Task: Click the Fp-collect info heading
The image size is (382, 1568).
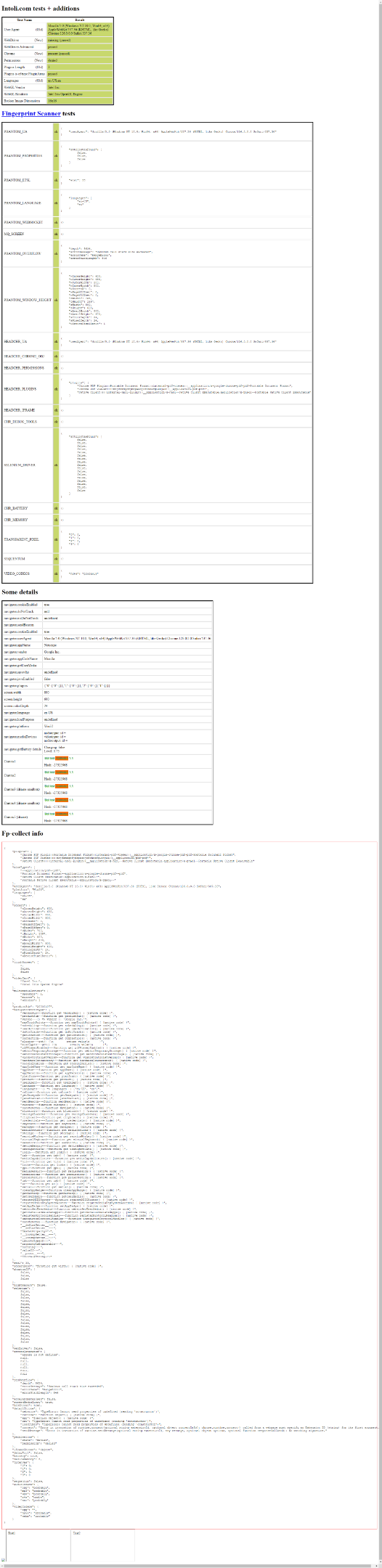Action: coord(23,834)
